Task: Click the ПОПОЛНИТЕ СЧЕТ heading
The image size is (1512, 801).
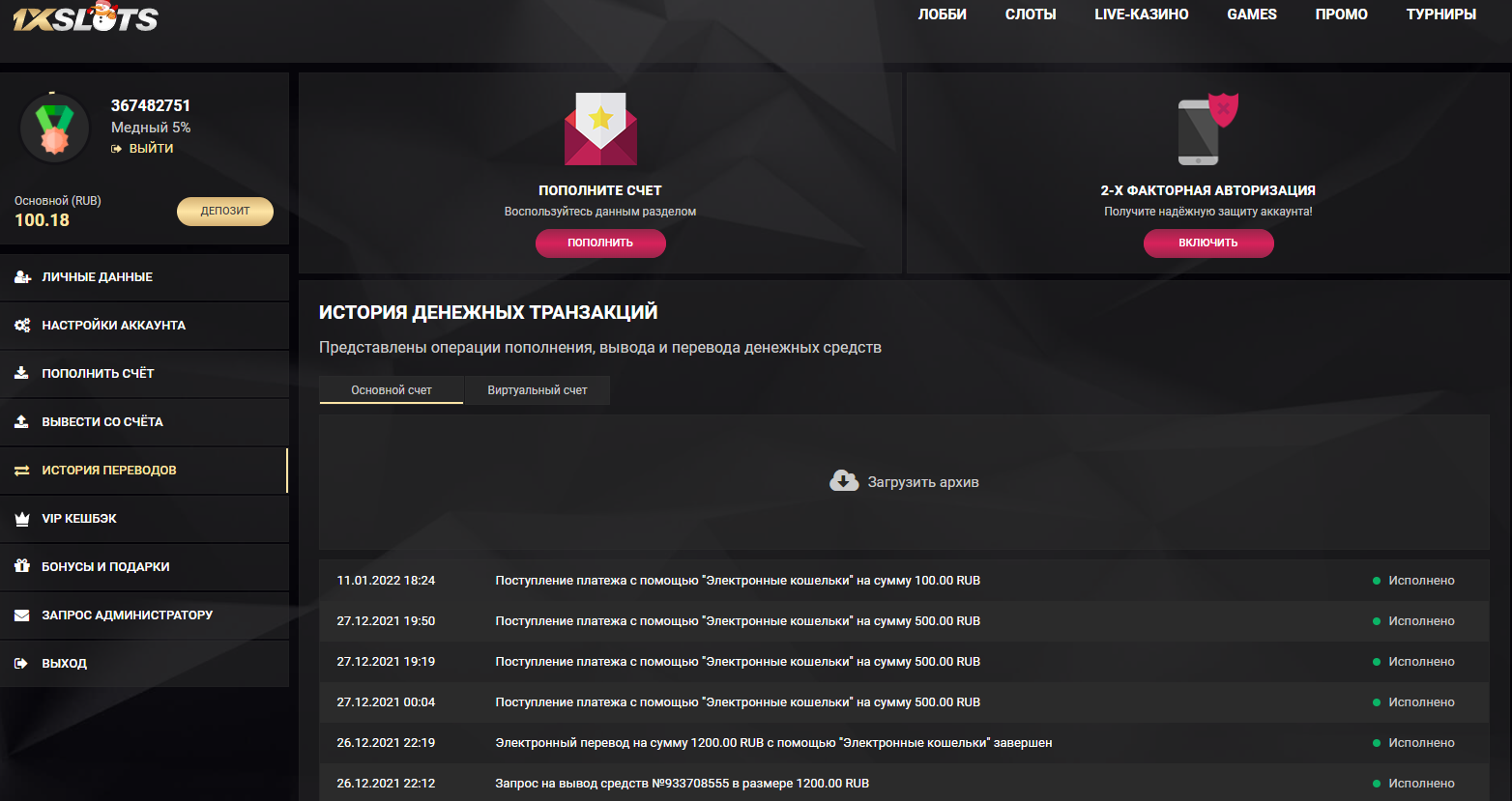Action: click(600, 190)
